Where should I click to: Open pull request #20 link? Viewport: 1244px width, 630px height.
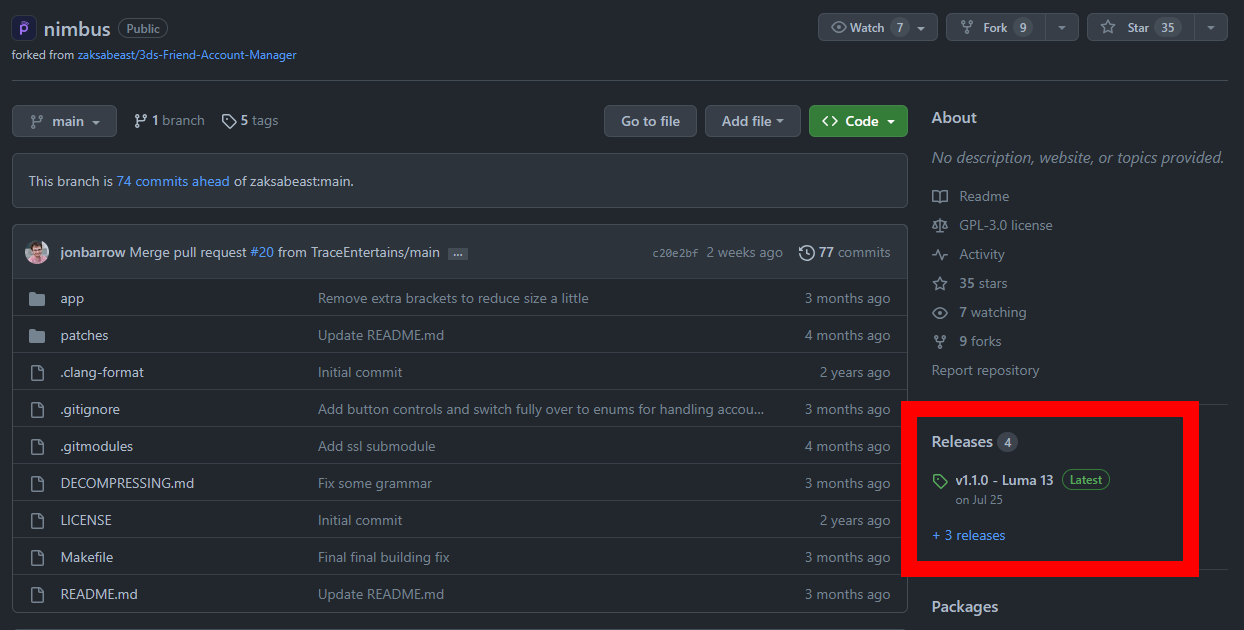(262, 252)
